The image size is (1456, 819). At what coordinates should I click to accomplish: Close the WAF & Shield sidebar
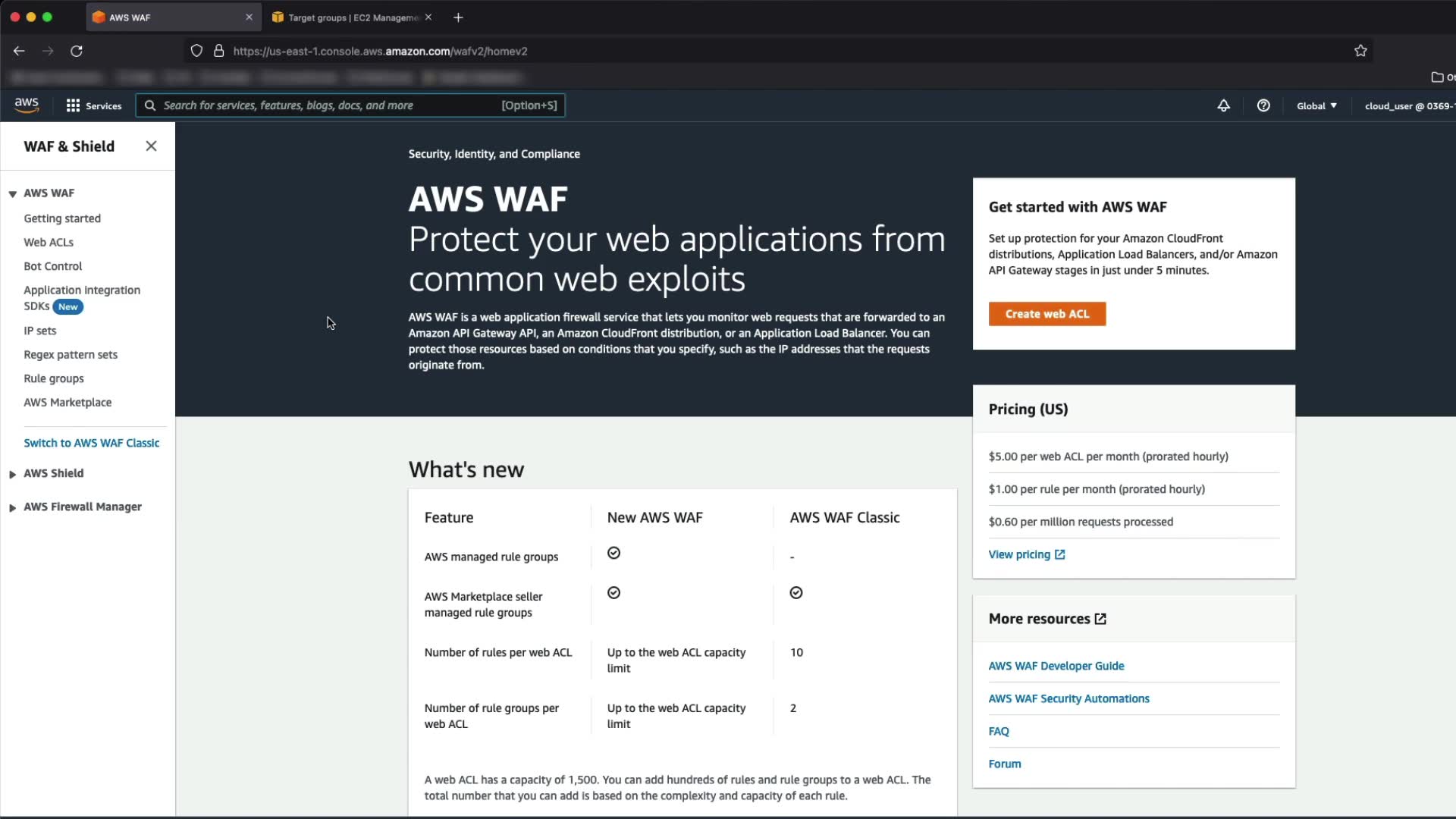(151, 146)
